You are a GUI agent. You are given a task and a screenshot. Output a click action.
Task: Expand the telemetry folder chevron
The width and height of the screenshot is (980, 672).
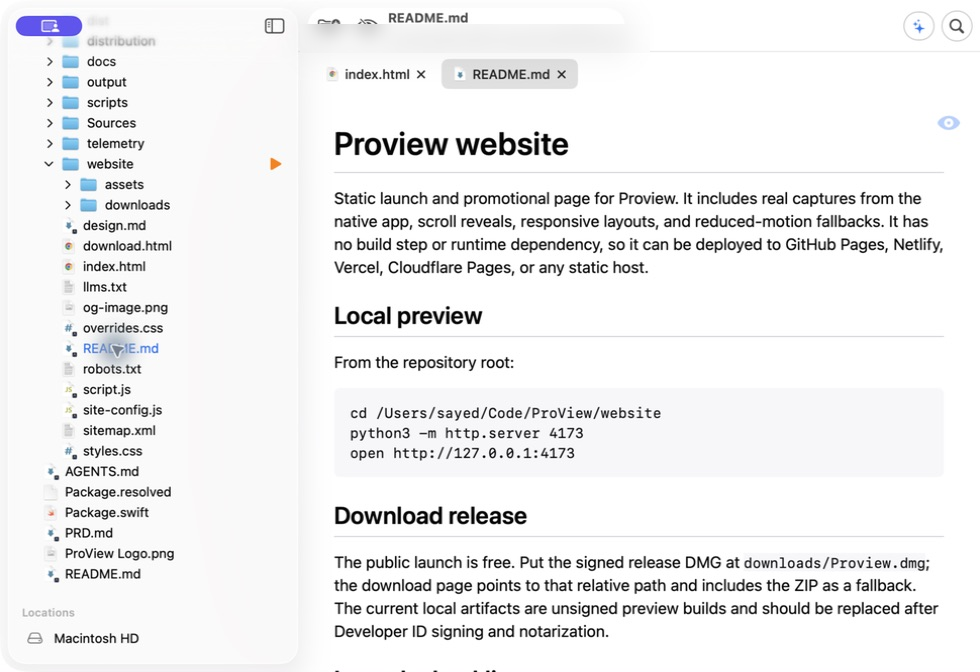tap(50, 144)
